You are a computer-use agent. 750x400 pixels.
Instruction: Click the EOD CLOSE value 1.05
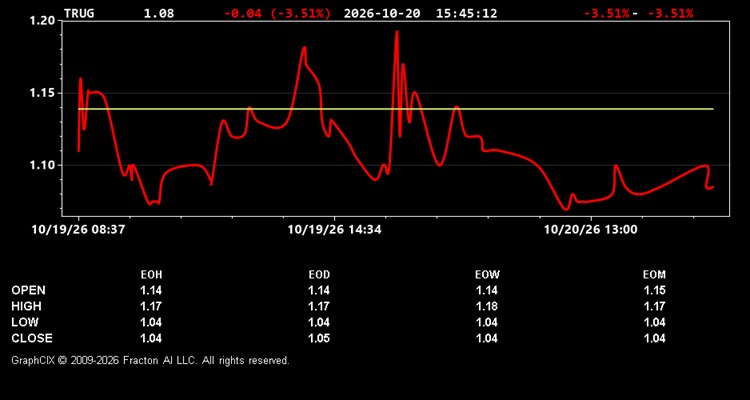(x=319, y=338)
